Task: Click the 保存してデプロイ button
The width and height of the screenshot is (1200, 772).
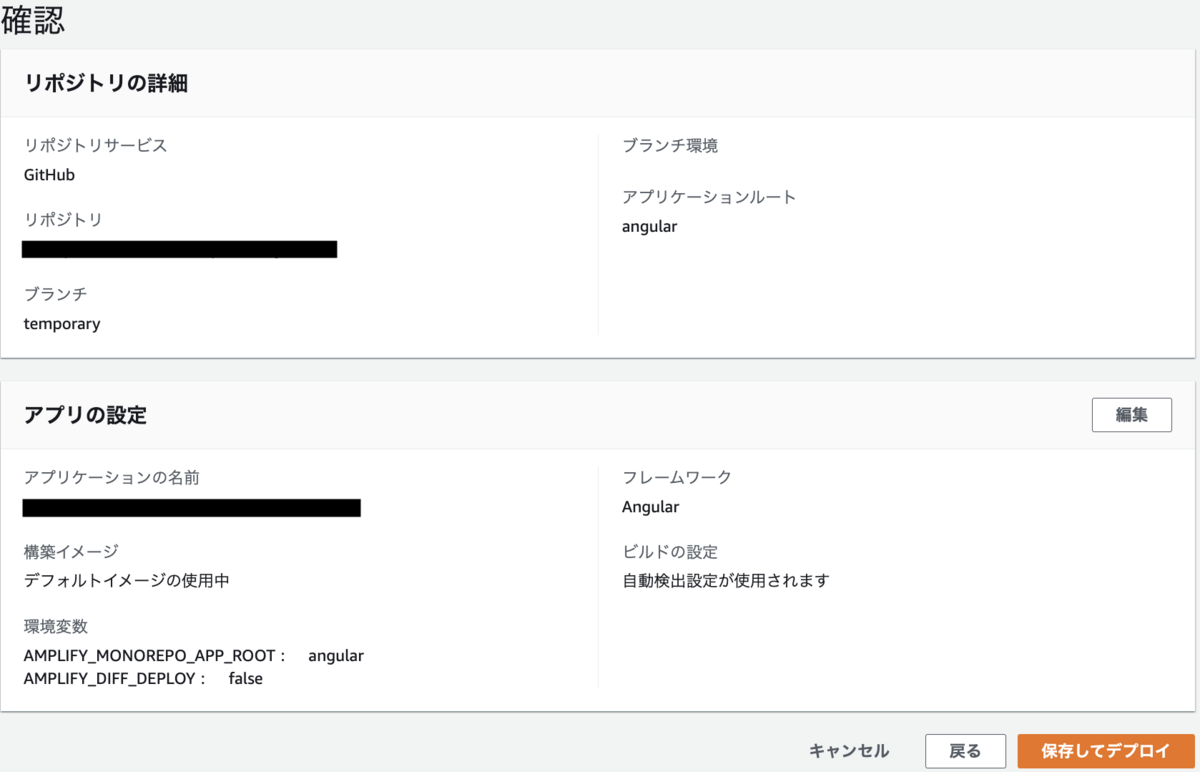Action: (x=1105, y=751)
